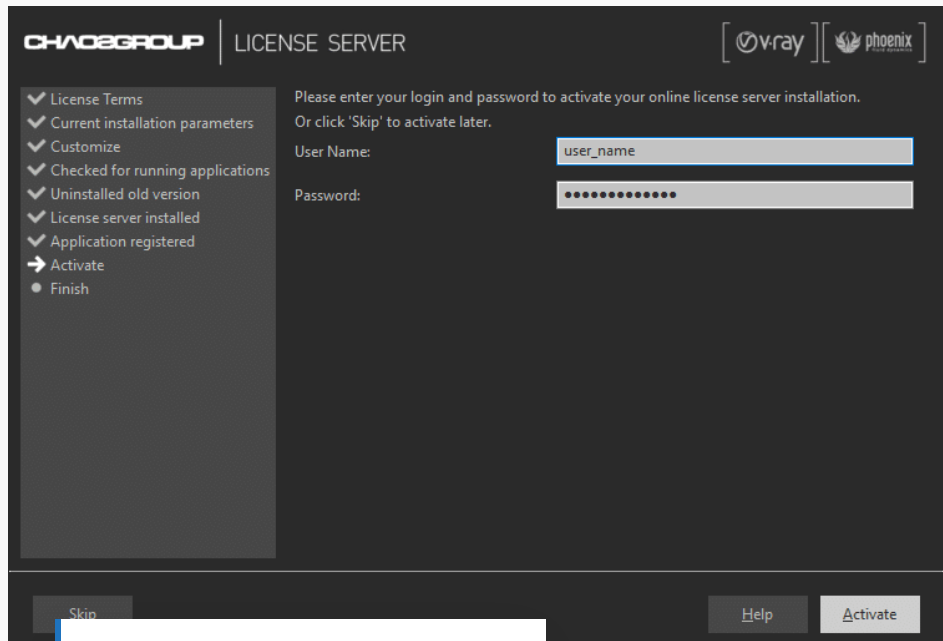Focus the Password input field
Screen dimensions: 943x641
point(734,195)
